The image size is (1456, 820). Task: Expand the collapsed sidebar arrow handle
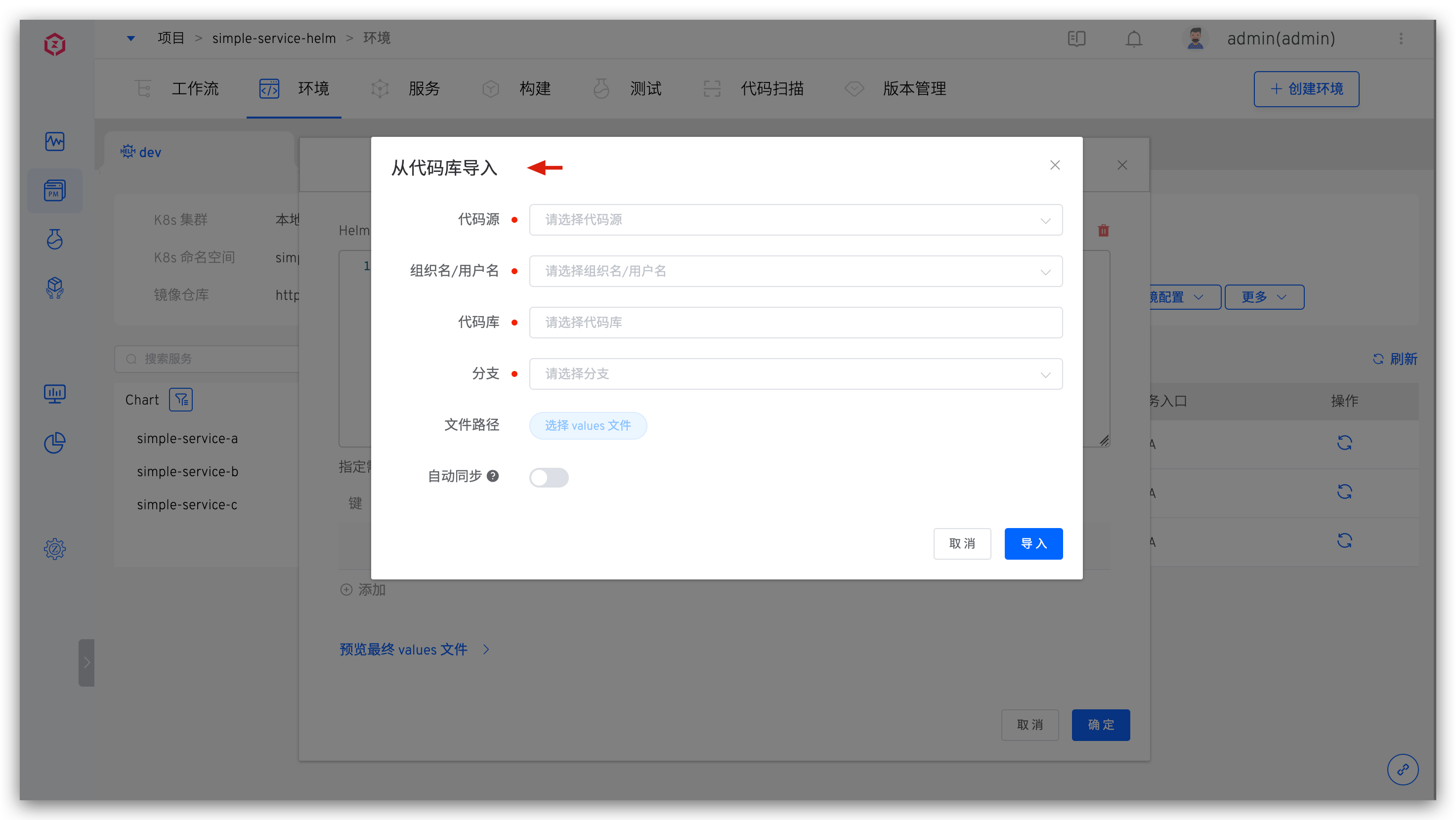(86, 662)
